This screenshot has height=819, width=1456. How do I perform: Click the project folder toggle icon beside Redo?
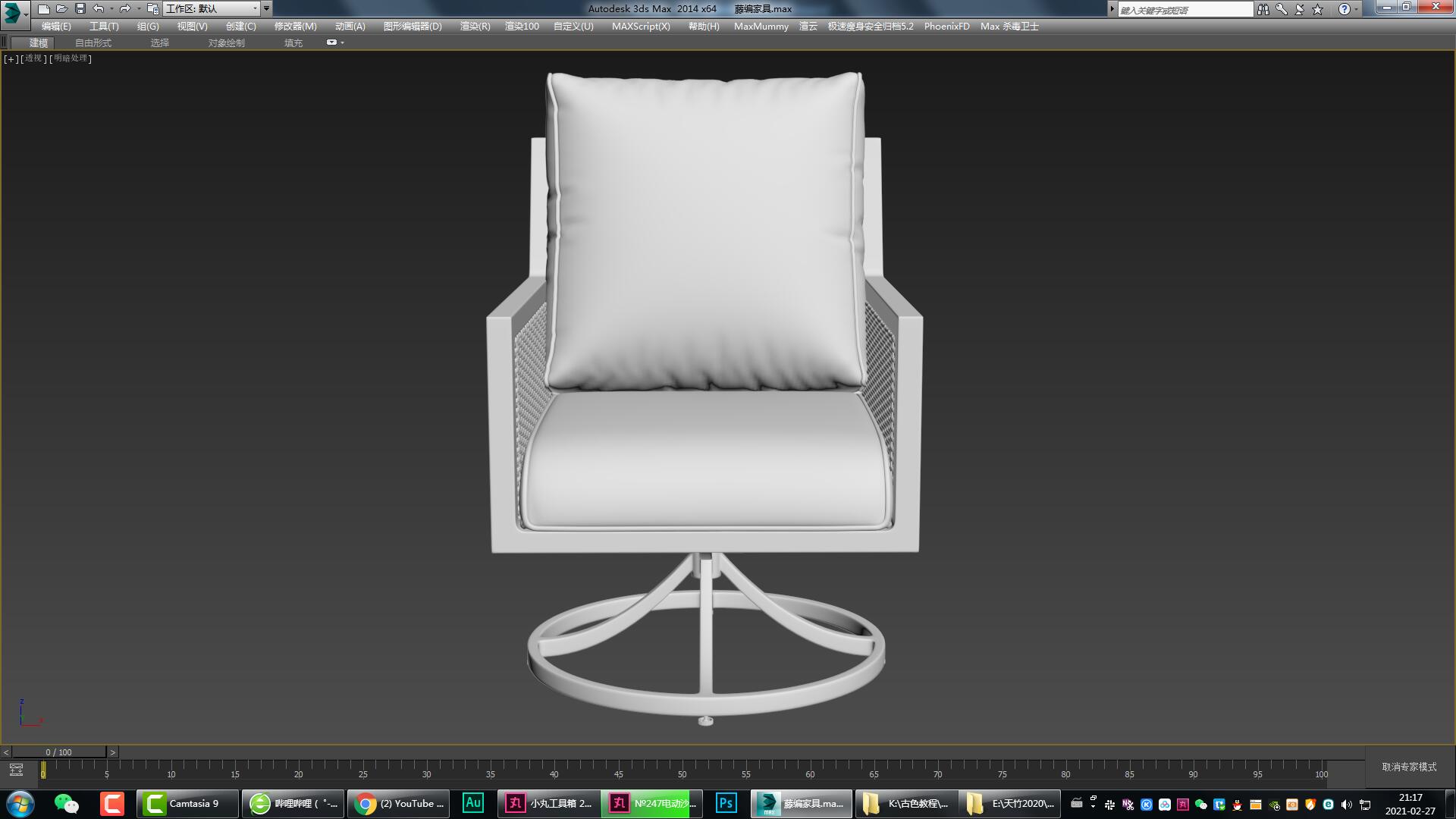pos(155,8)
